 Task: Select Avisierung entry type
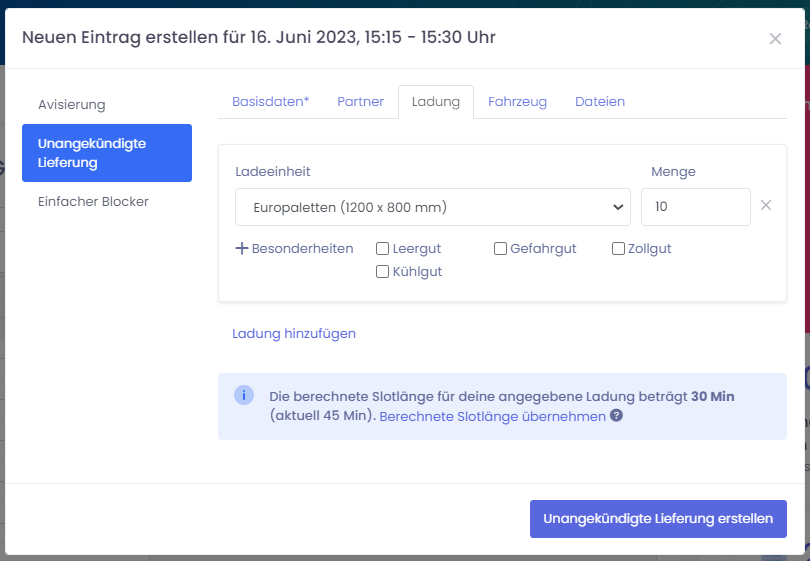72,105
